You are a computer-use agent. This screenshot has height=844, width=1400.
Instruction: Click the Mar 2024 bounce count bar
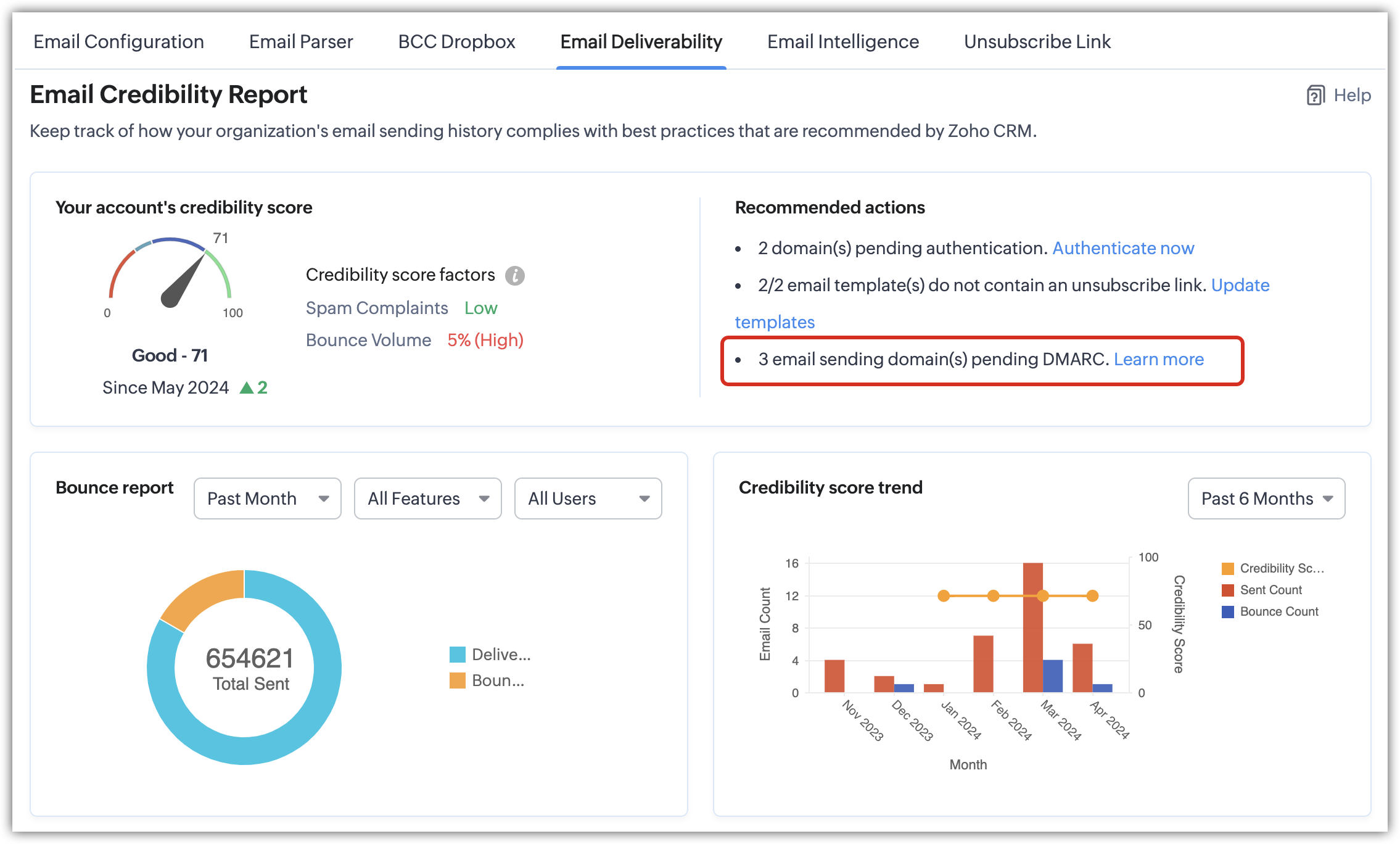[1053, 676]
